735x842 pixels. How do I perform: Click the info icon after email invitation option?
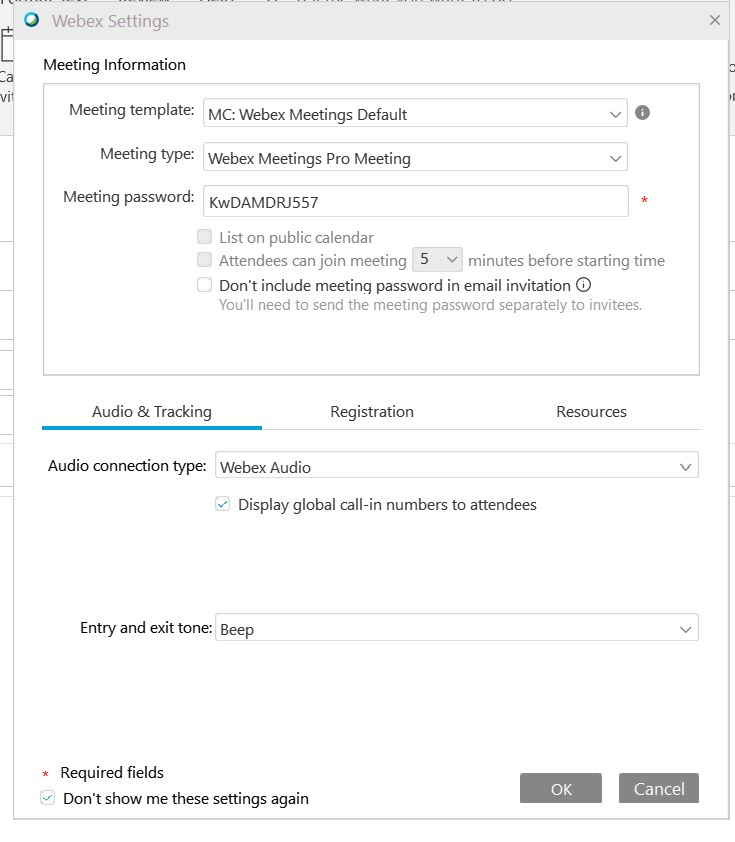[584, 285]
